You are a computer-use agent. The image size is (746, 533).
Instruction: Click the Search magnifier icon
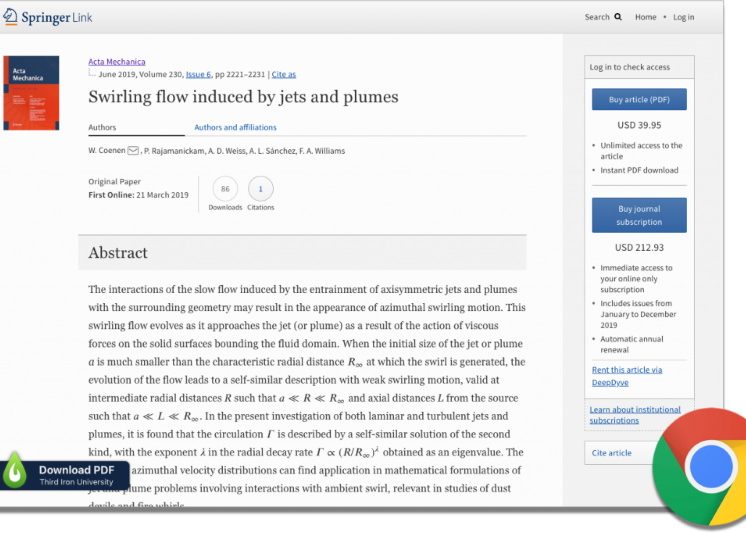pos(618,17)
